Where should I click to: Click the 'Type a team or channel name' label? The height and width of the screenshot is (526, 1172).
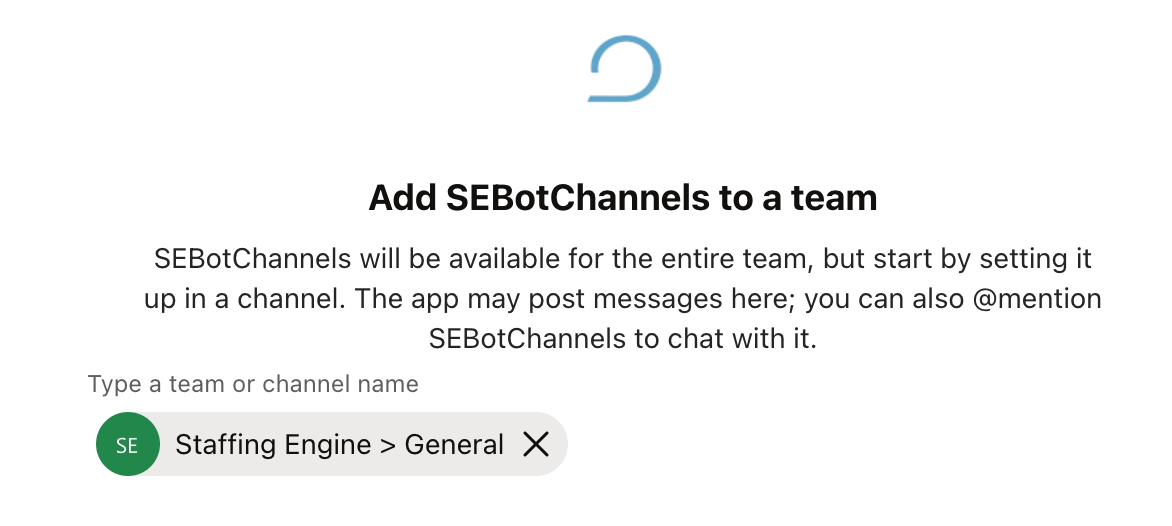tap(253, 384)
